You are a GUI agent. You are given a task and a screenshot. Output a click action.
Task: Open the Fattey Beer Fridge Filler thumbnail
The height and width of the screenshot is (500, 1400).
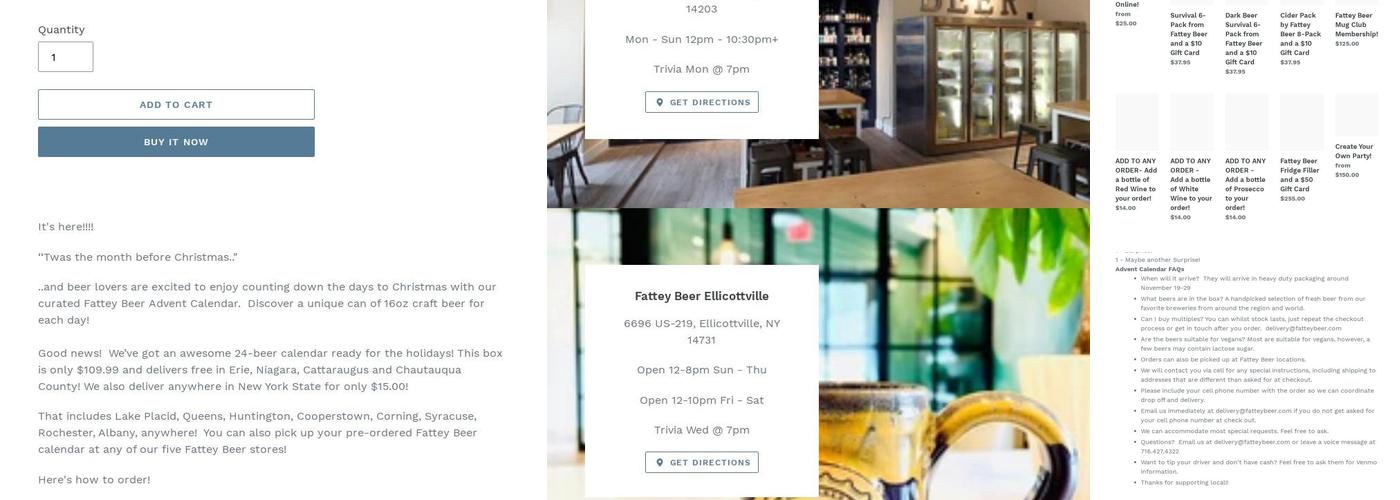pyautogui.click(x=1302, y=122)
